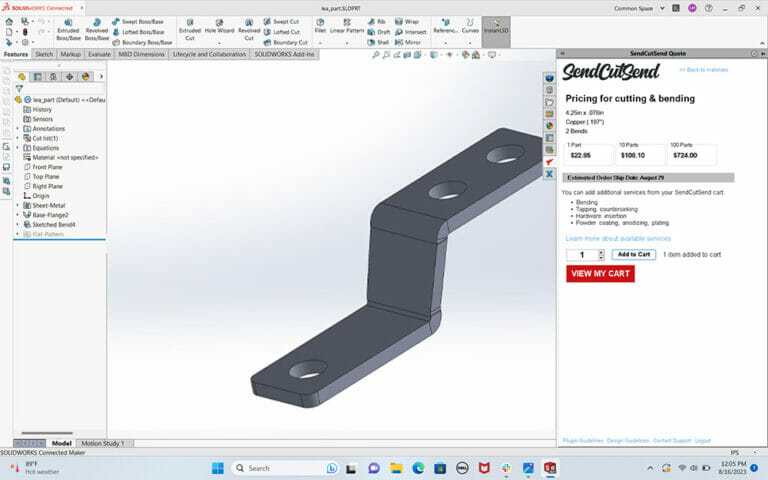Open Windows Start menu from taskbar

(217, 467)
